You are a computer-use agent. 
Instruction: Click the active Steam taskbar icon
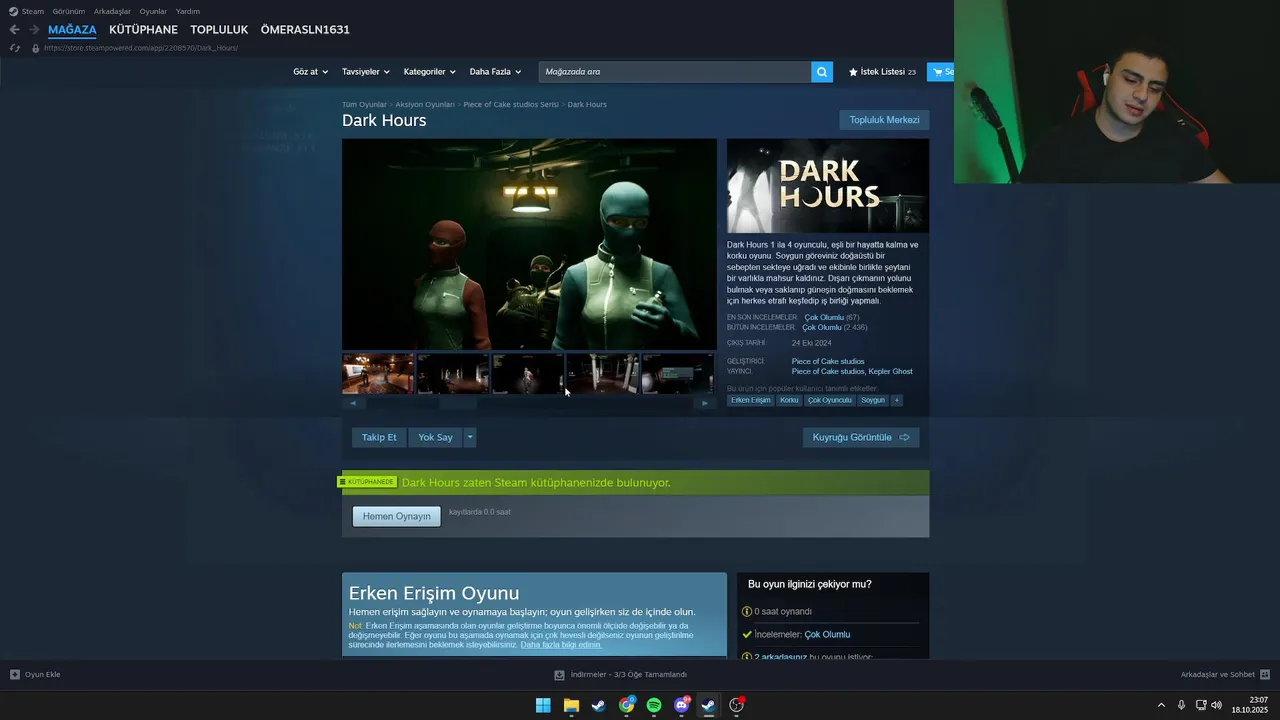708,705
